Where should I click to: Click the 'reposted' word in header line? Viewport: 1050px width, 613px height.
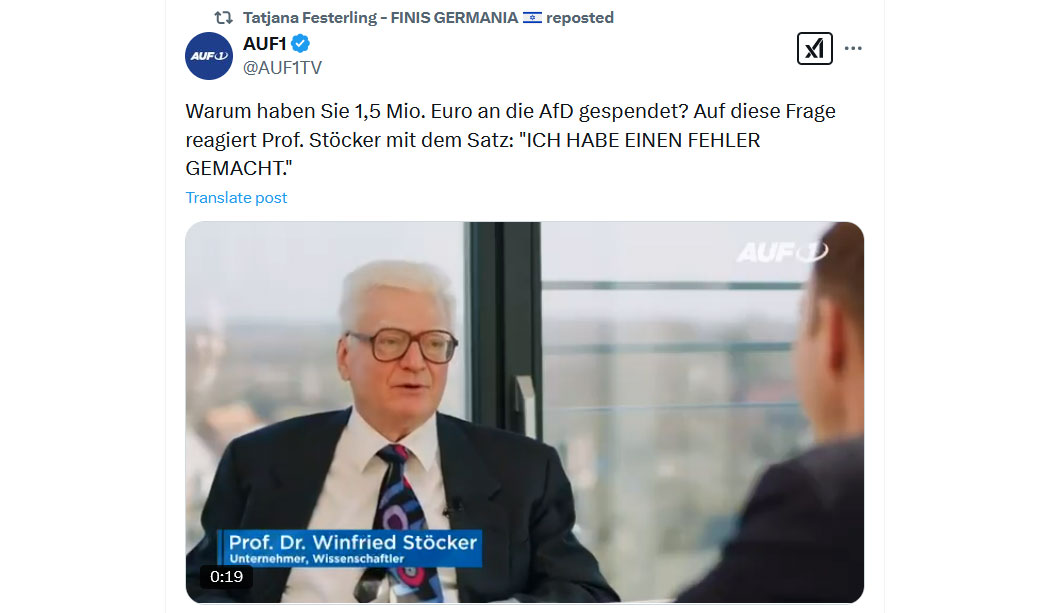[580, 17]
